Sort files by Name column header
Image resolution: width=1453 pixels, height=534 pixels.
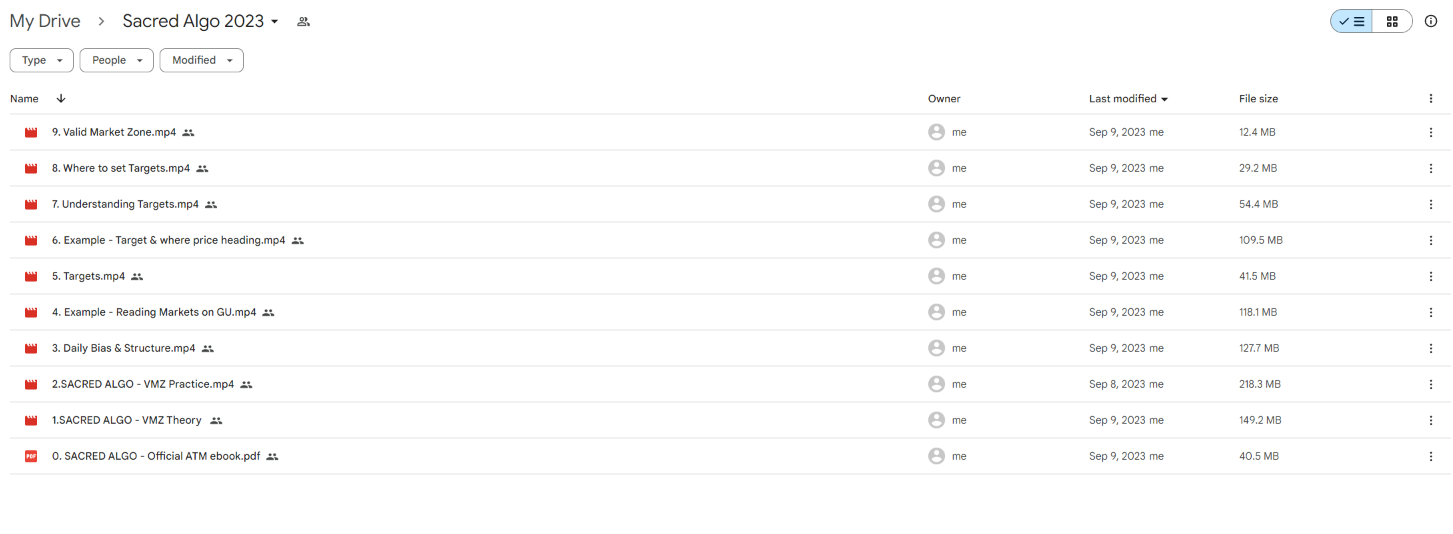24,99
